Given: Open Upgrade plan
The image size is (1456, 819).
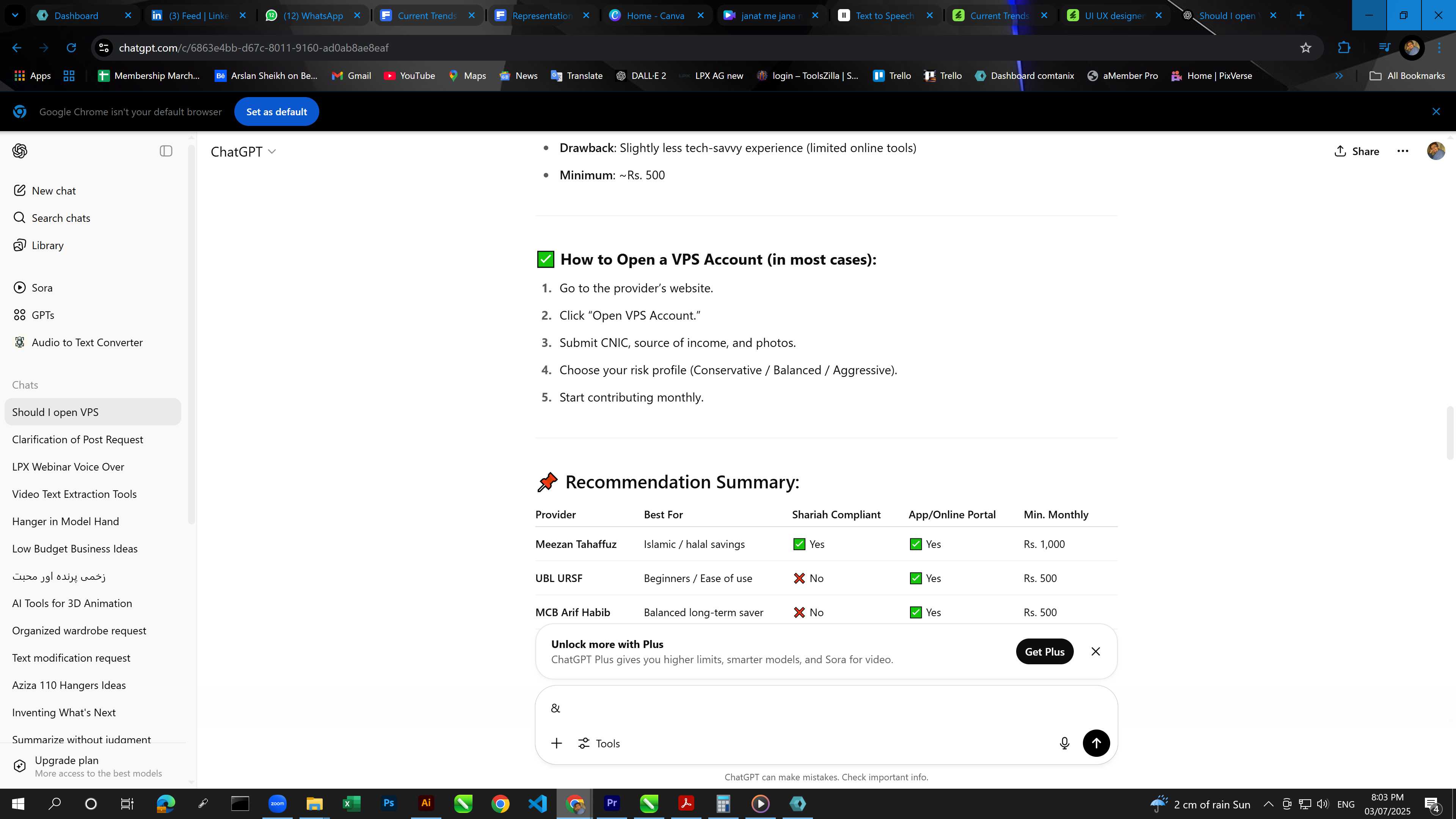Looking at the screenshot, I should click(x=93, y=766).
